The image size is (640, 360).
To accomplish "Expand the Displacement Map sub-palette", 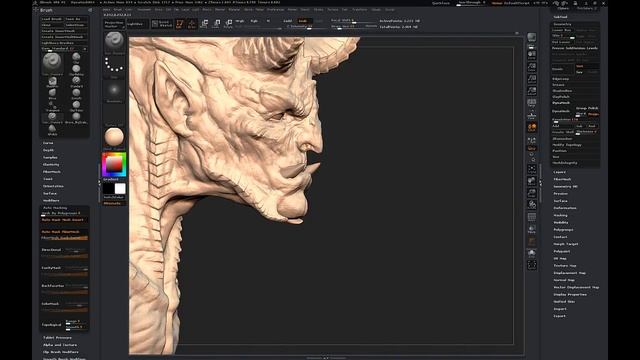I will tap(569, 273).
